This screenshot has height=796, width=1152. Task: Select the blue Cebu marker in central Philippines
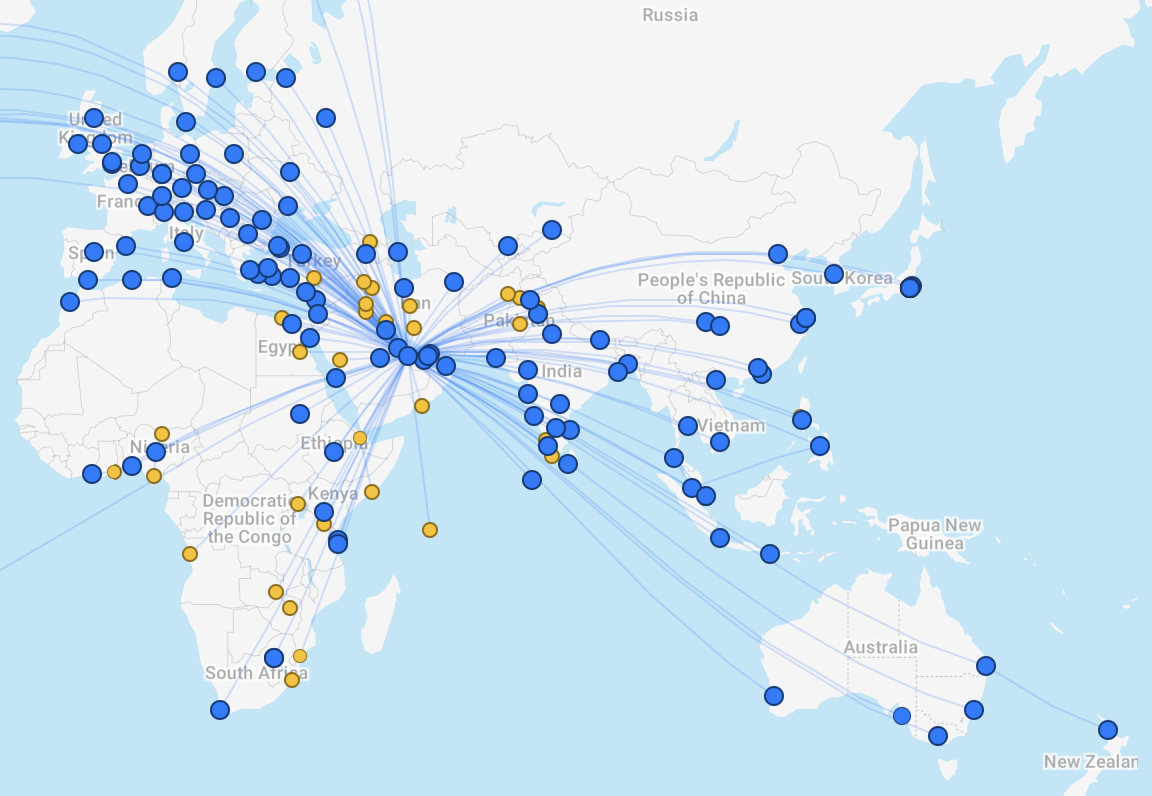click(820, 445)
